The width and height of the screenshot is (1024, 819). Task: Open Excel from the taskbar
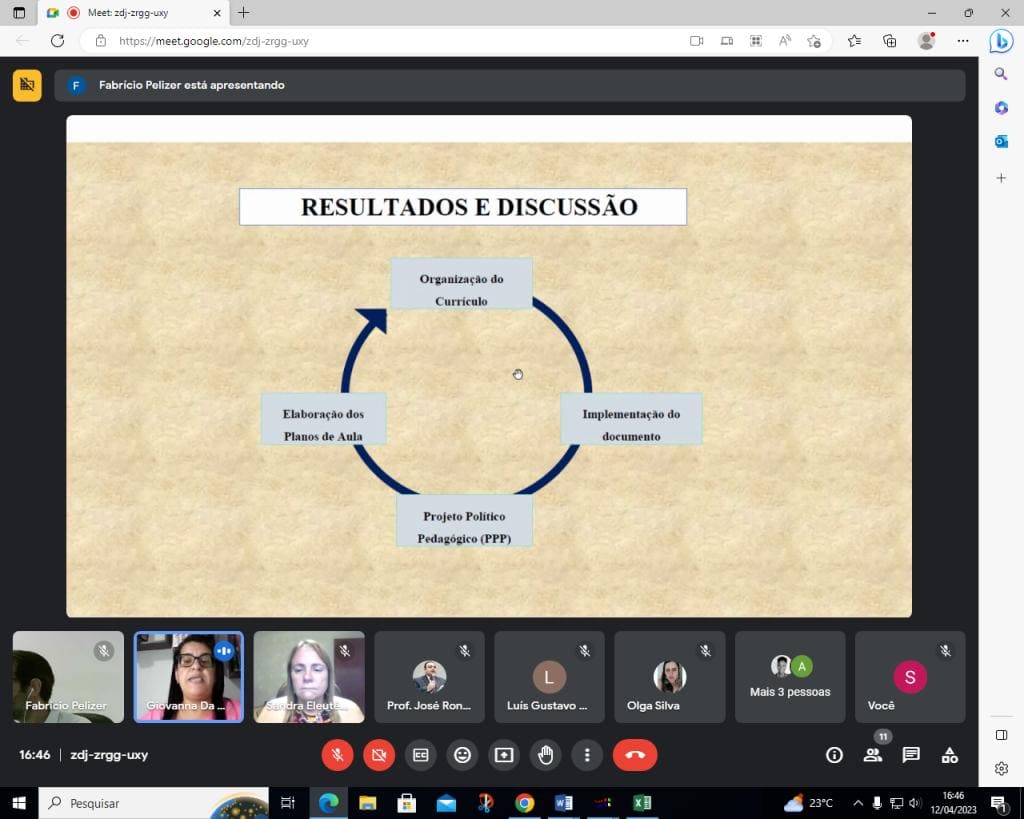(x=642, y=803)
